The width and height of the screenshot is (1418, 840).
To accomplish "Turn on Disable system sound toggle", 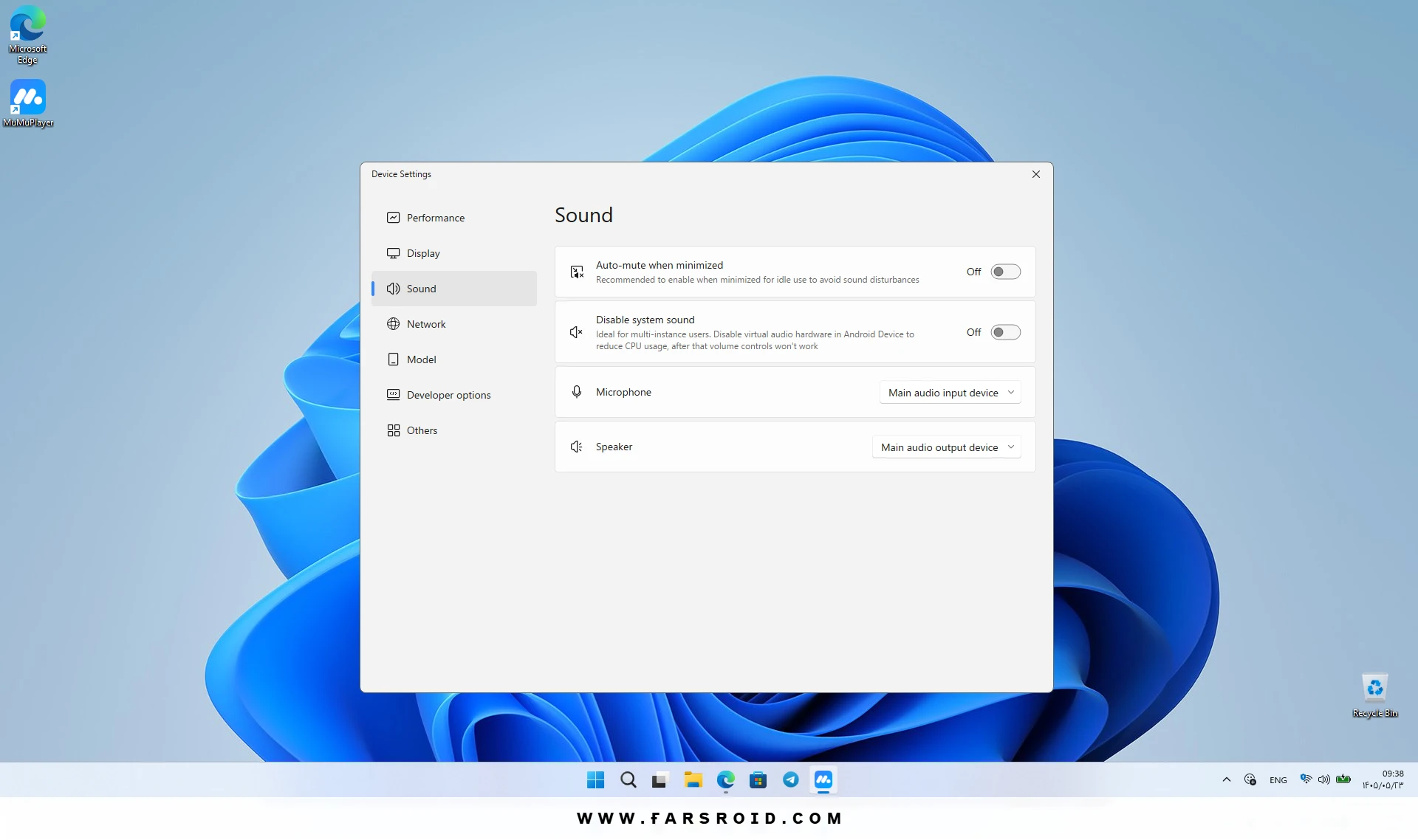I will (x=1005, y=332).
